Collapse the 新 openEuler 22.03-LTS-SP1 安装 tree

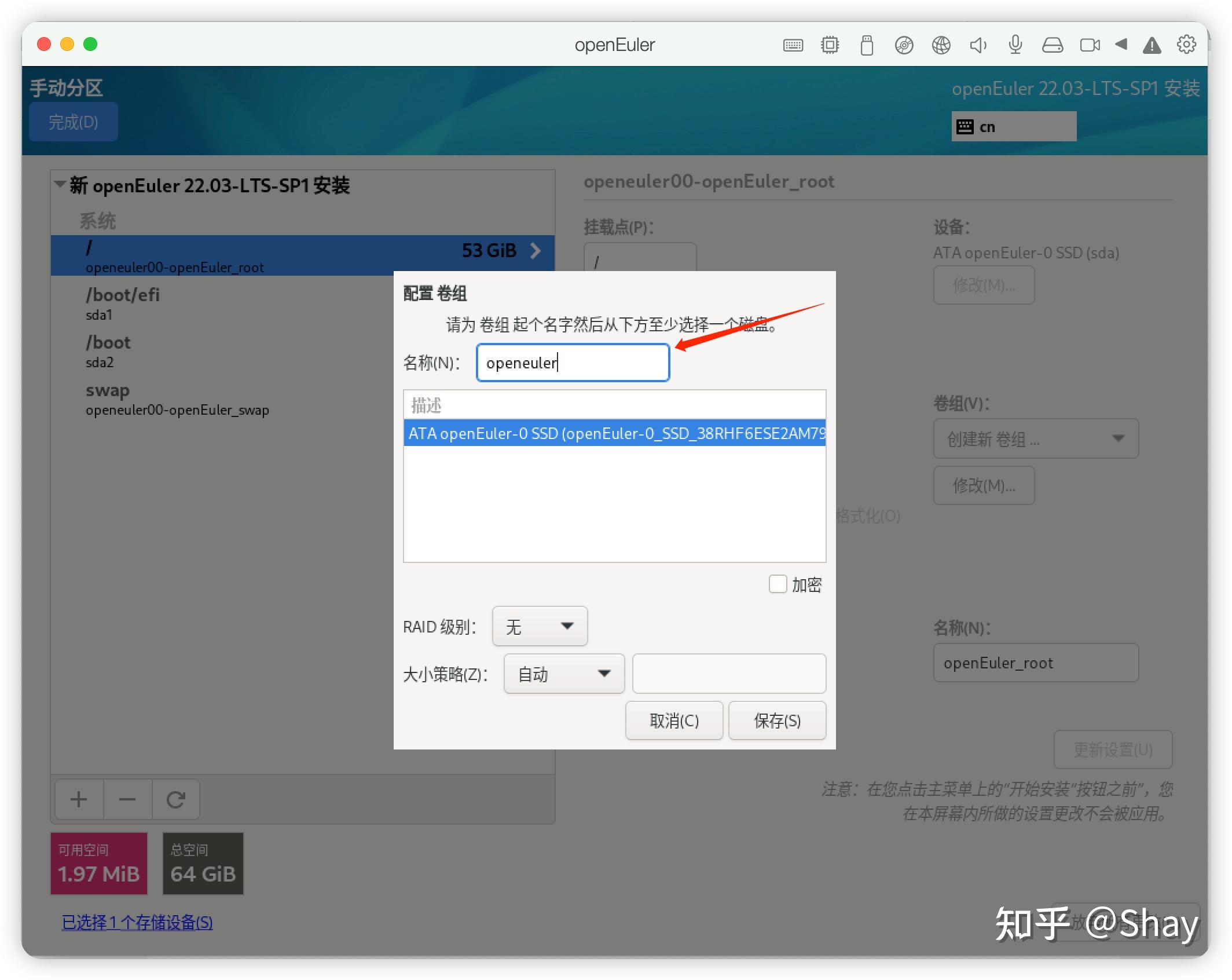click(x=60, y=184)
